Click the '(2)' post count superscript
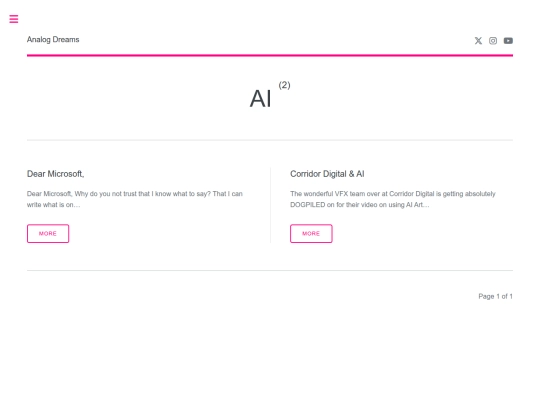This screenshot has height=405, width=540. tap(284, 85)
